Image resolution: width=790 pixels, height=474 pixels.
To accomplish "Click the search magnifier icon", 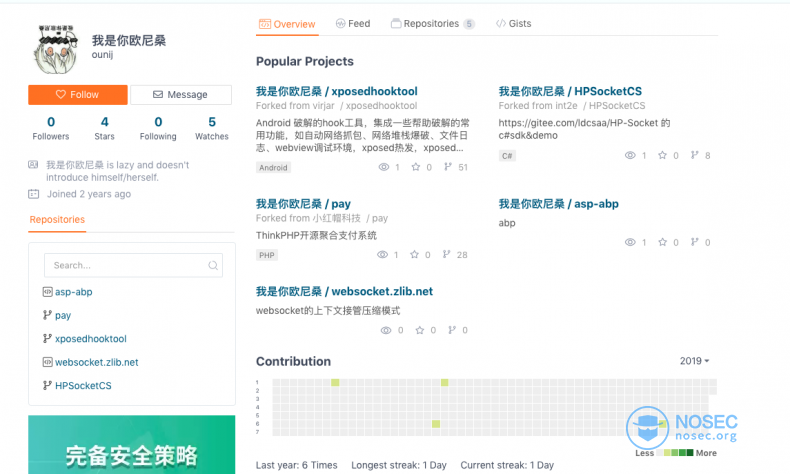I will pos(213,265).
